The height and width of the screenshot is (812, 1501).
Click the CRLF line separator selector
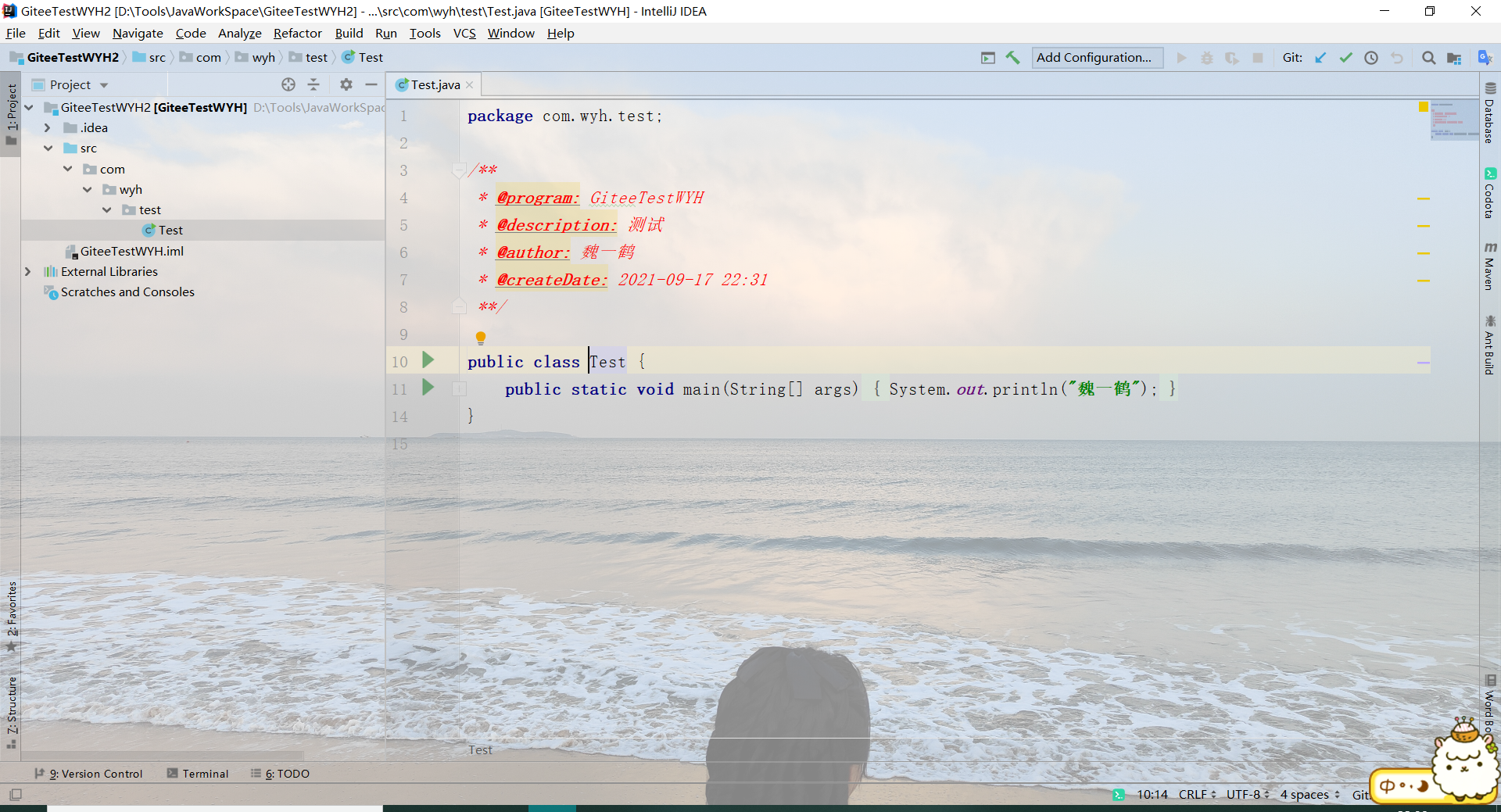[x=1197, y=795]
